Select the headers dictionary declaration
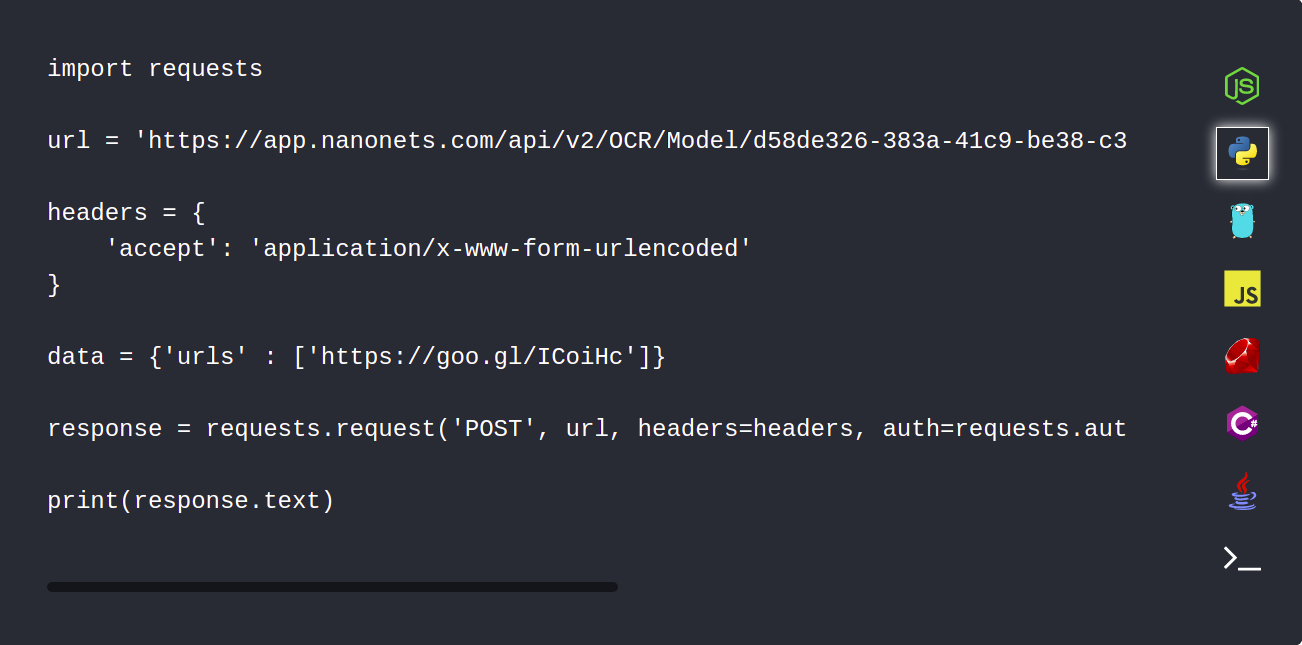 (126, 212)
